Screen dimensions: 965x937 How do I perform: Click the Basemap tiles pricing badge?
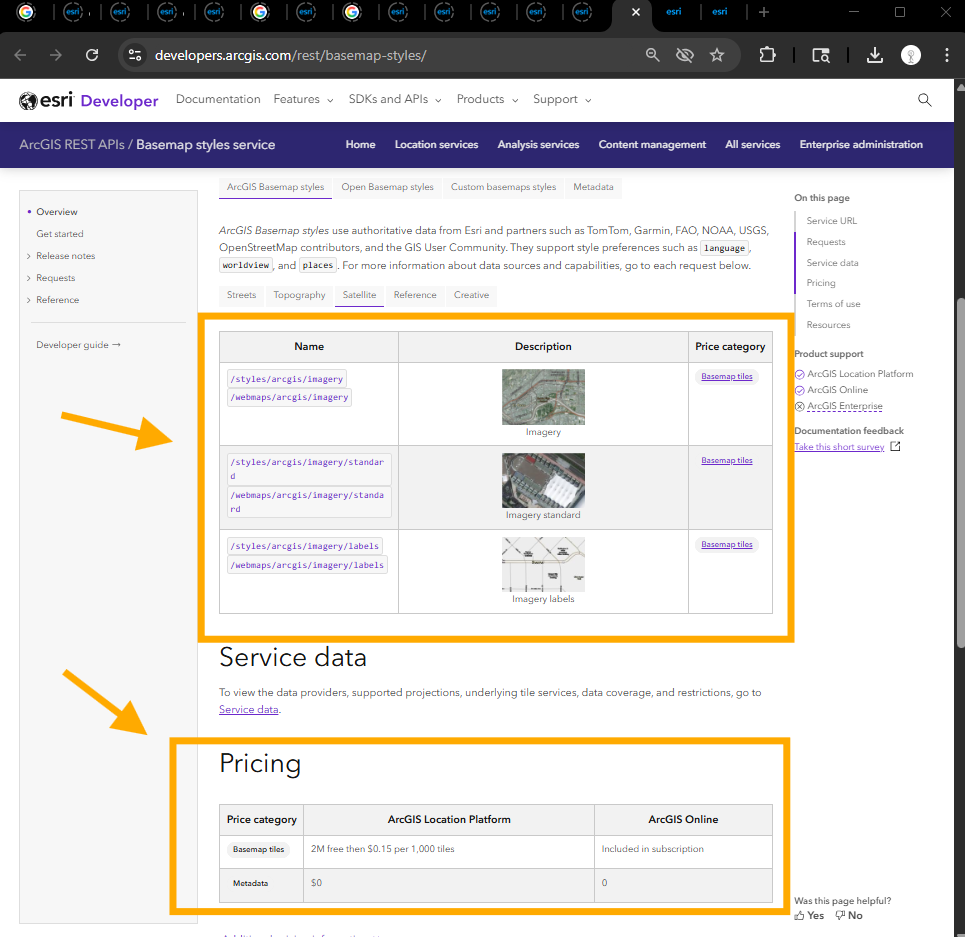point(258,850)
